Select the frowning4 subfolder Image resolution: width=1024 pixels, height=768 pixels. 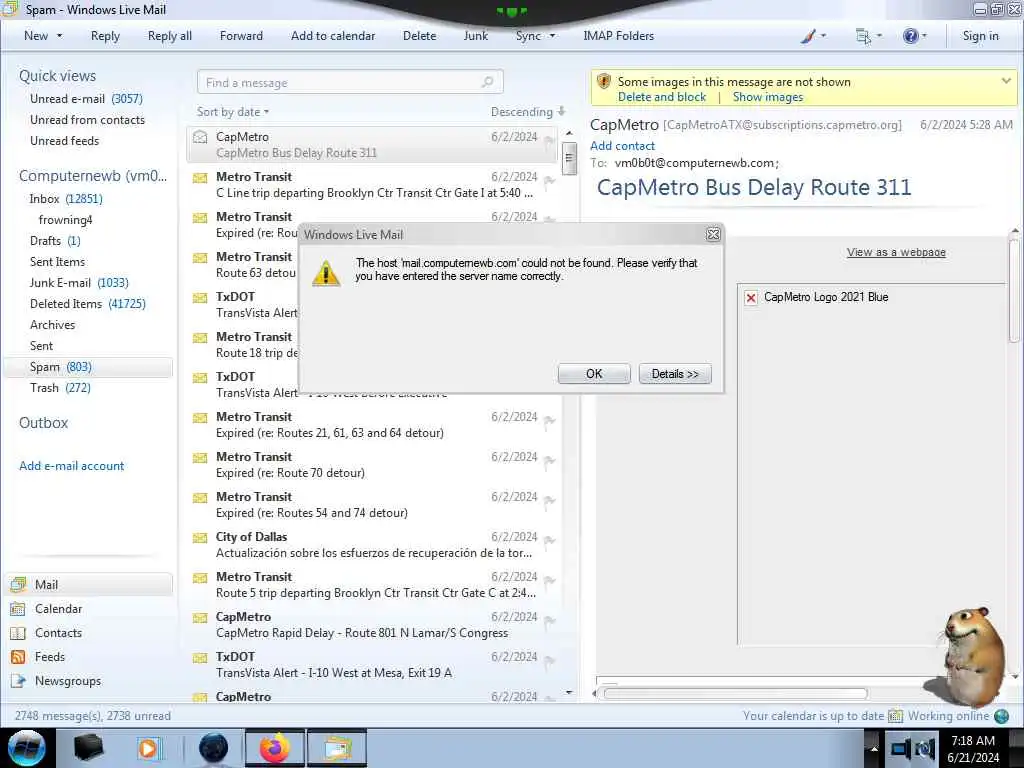(x=65, y=219)
